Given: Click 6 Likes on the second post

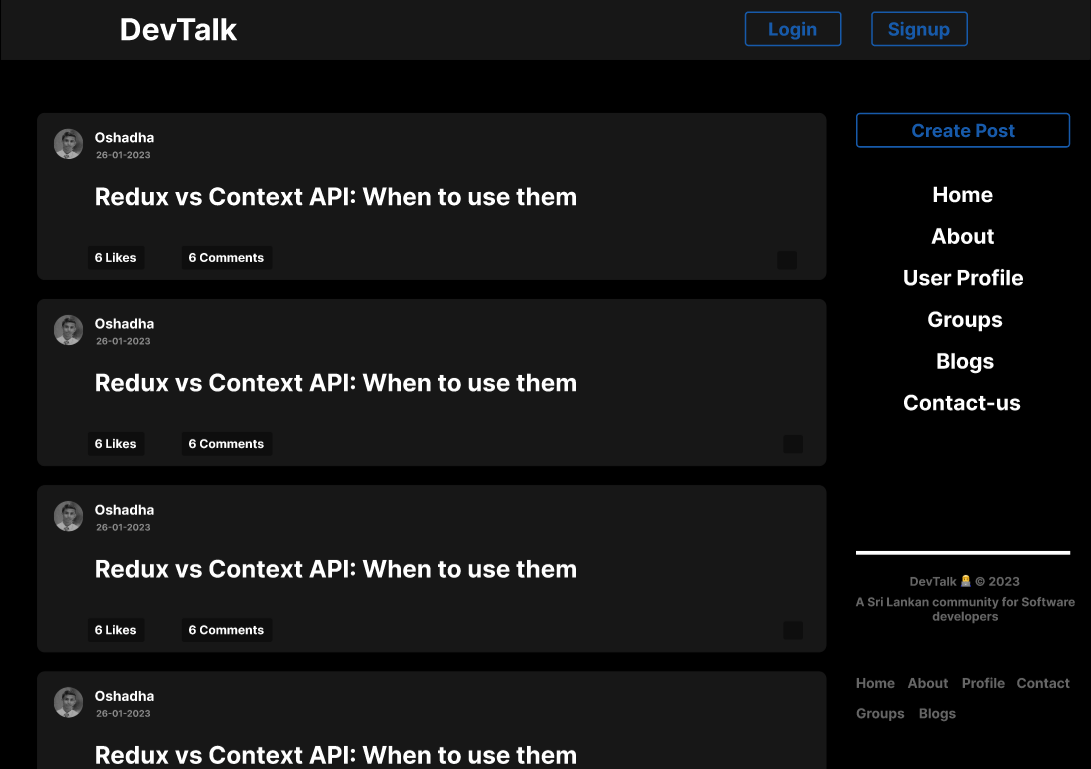Looking at the screenshot, I should (116, 444).
